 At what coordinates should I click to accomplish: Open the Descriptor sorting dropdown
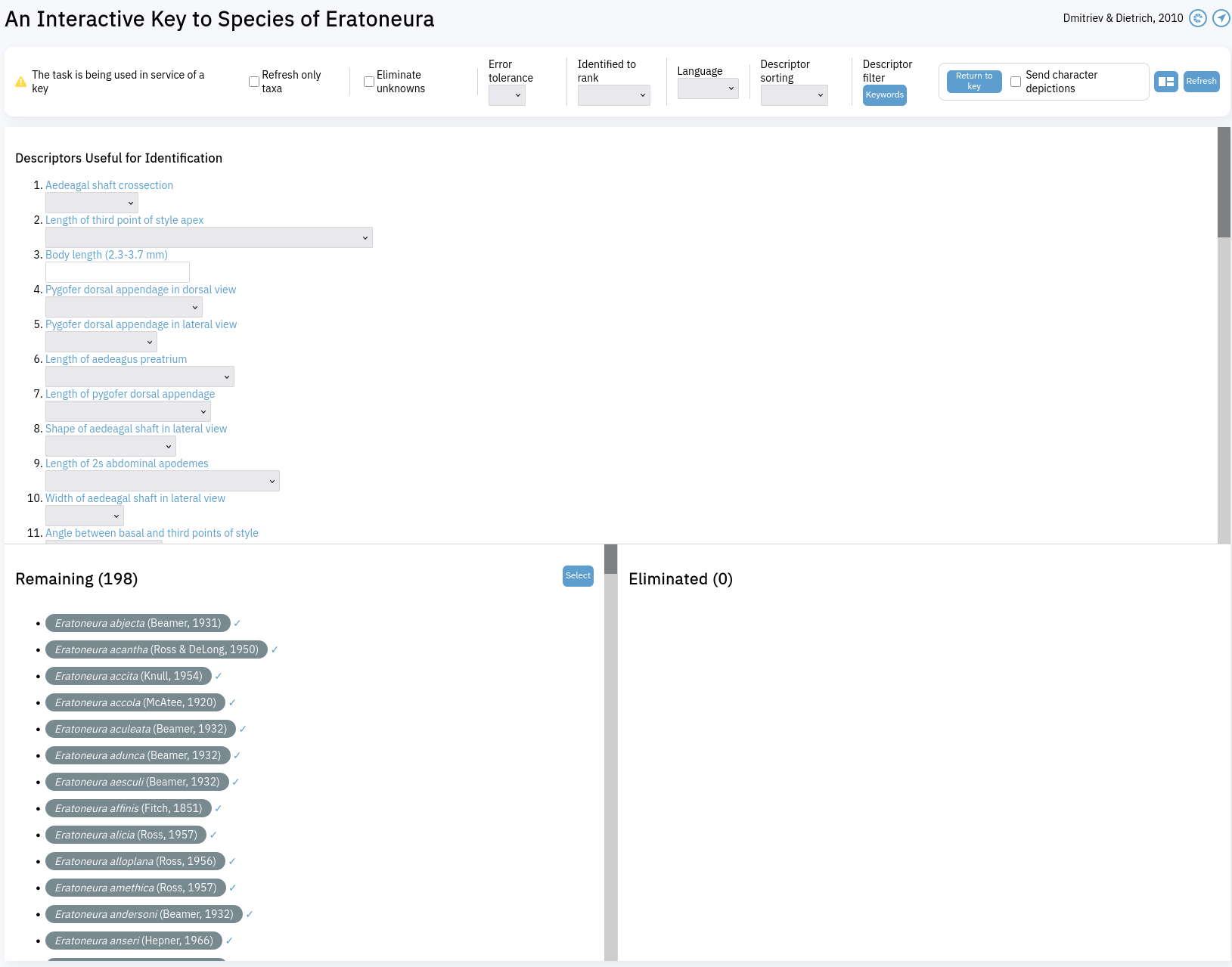click(793, 95)
